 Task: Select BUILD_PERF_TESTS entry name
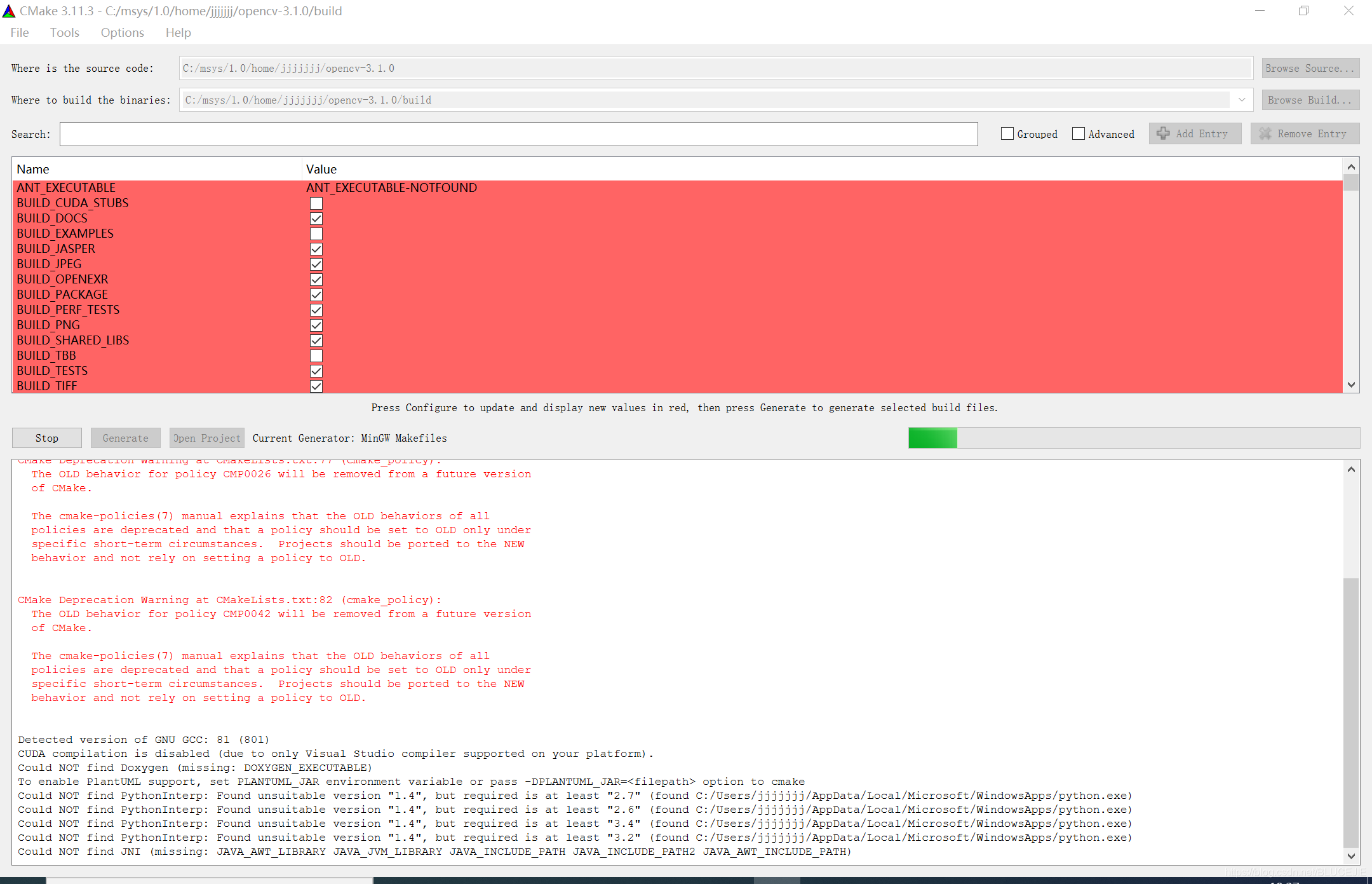[68, 309]
